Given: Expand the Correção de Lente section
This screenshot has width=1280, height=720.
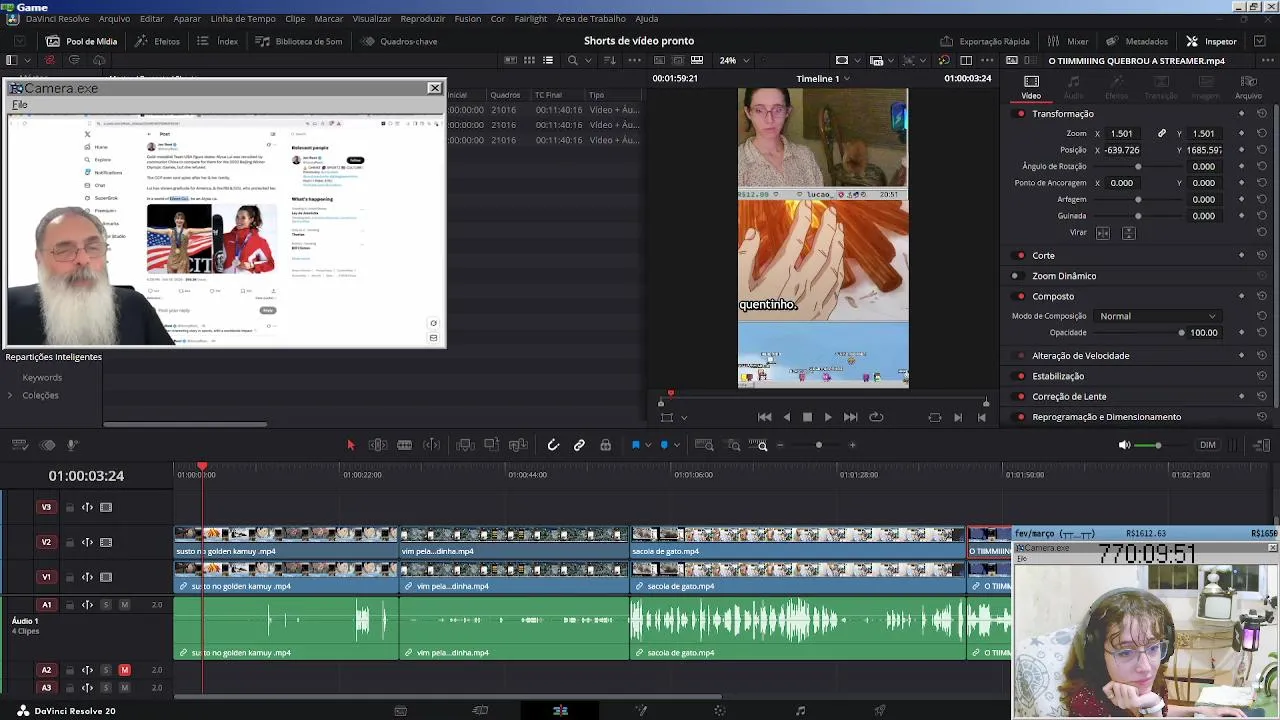Looking at the screenshot, I should [x=1069, y=396].
